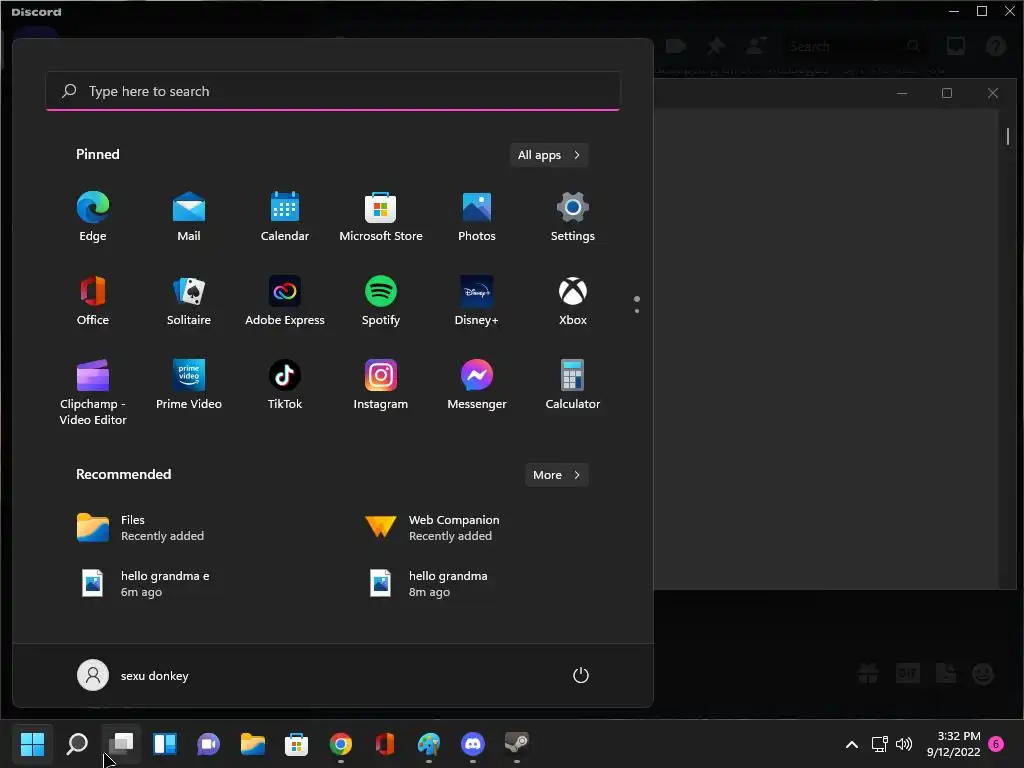Open the Widgets taskbar icon

click(165, 743)
